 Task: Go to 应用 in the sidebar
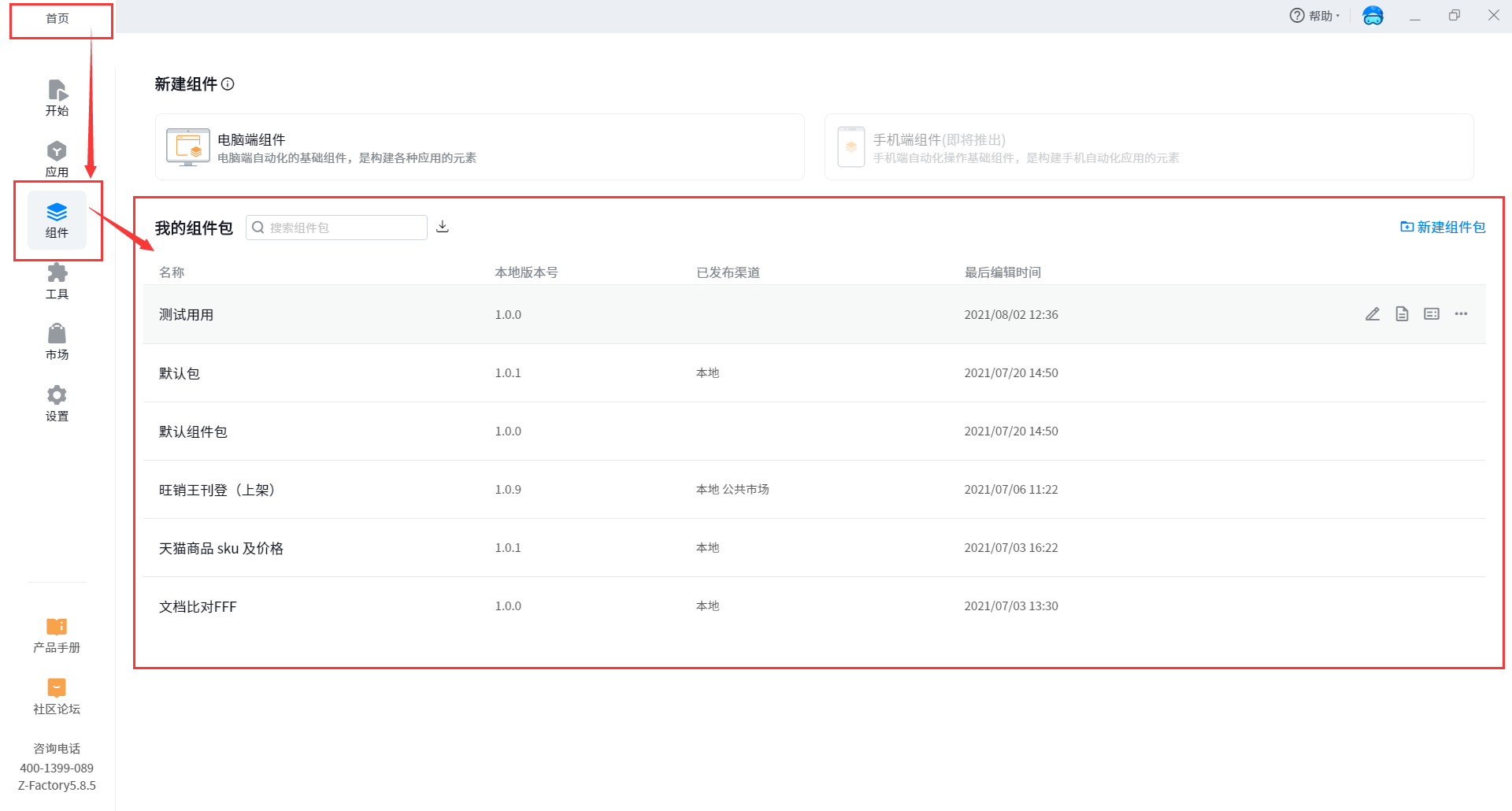57,159
